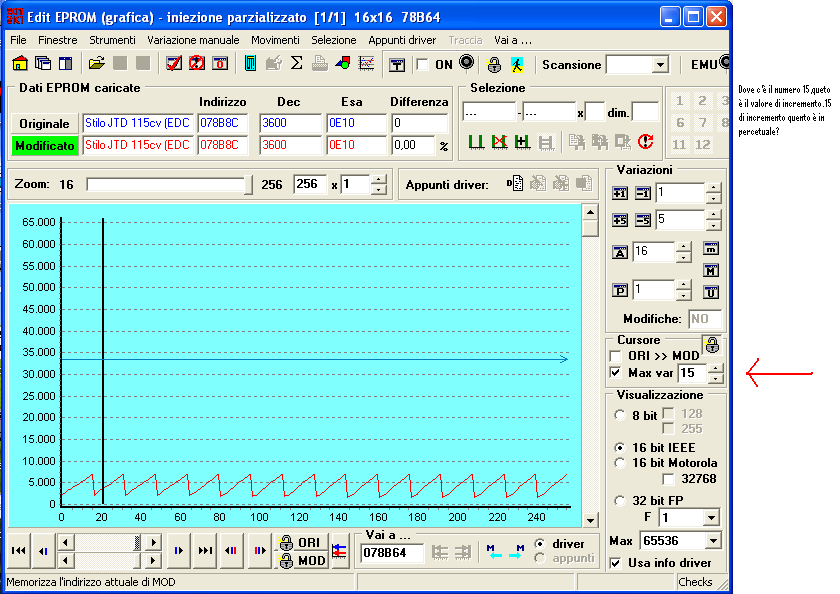Click the driver notes document icon
This screenshot has height=594, width=840.
515,184
